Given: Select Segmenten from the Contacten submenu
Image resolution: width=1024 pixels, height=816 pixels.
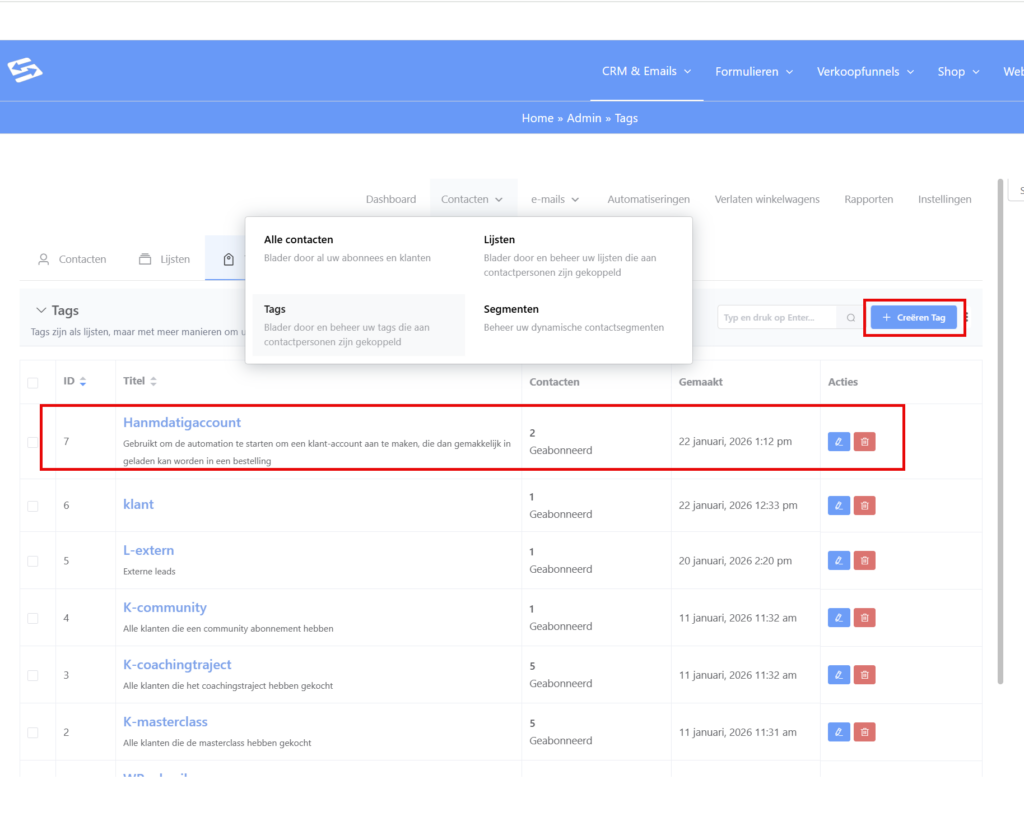Looking at the screenshot, I should point(511,310).
